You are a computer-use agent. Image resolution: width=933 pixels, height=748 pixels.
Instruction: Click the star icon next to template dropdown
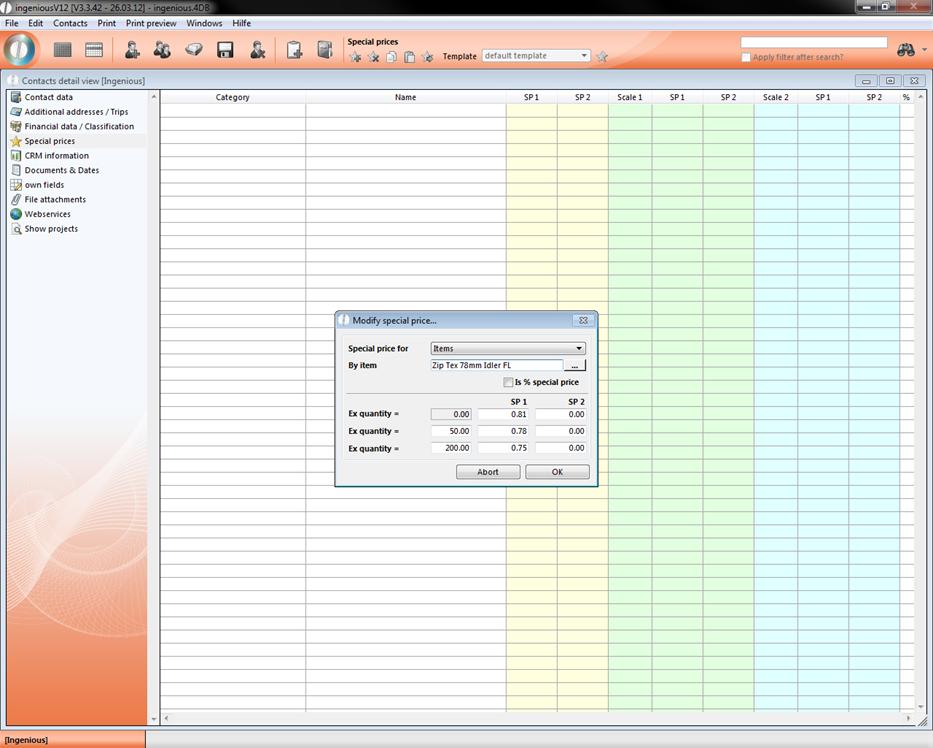tap(602, 57)
